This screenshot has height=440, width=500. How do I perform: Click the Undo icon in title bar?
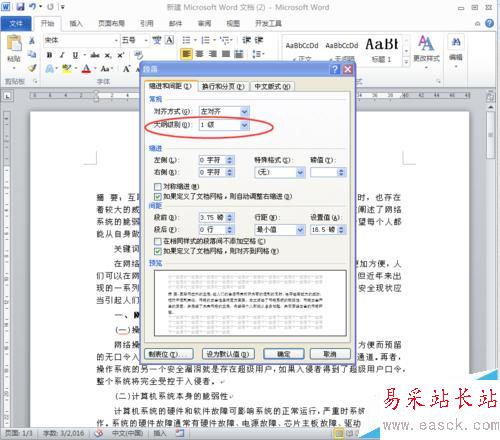tap(32, 7)
